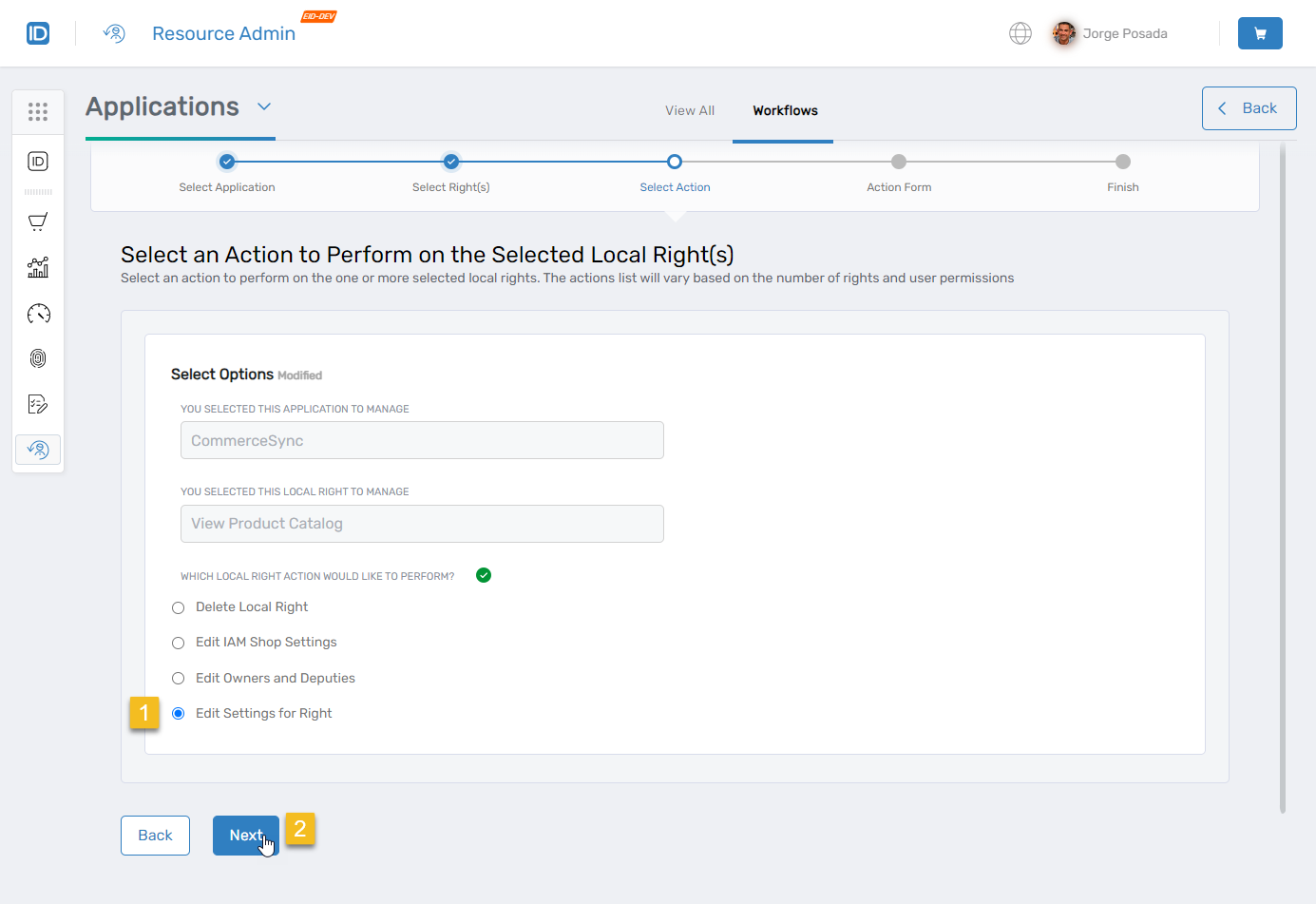Select Edit Owners and Deputies option
This screenshot has width=1316, height=904.
pos(178,678)
